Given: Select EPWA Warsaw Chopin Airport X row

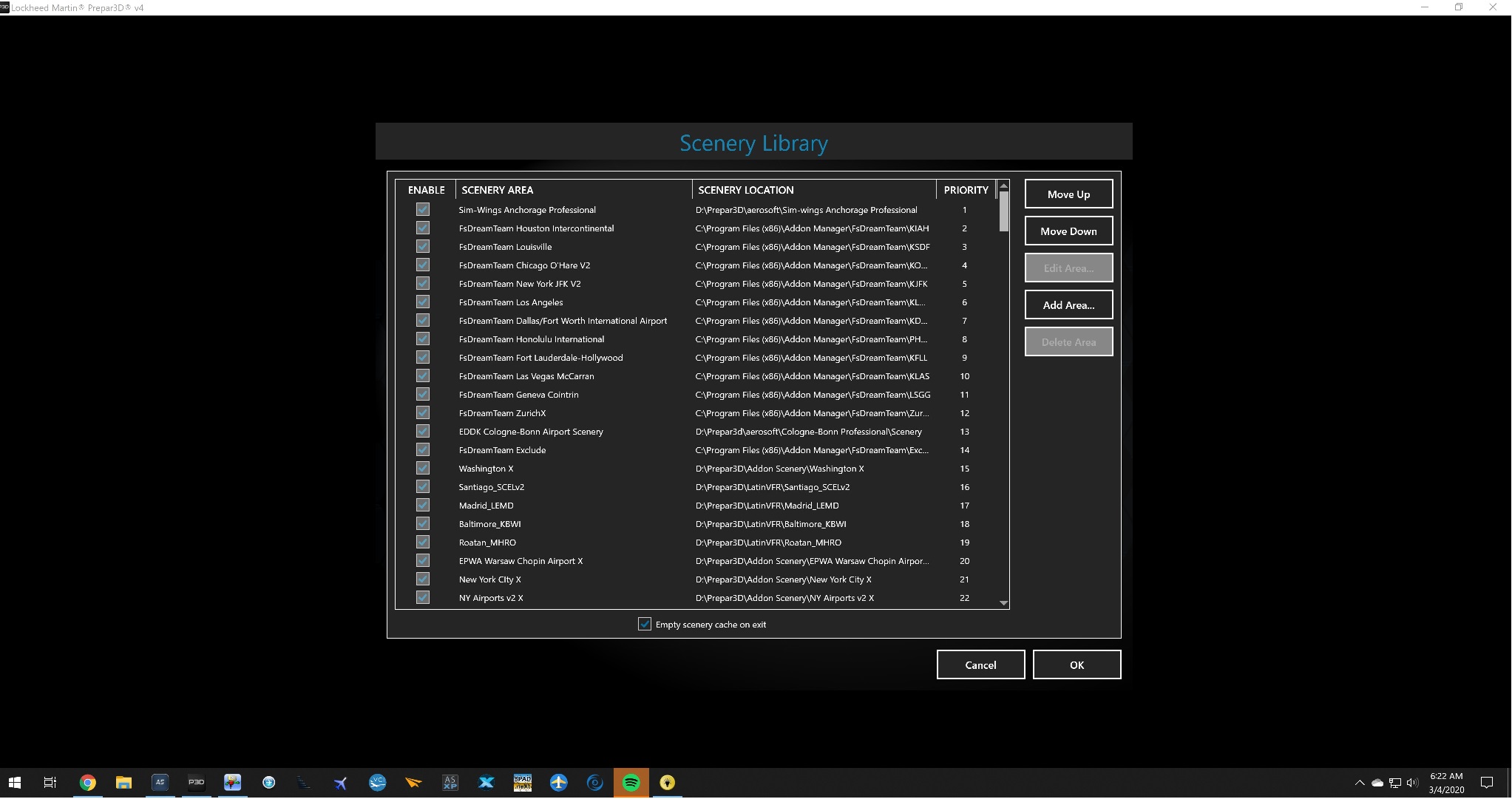Looking at the screenshot, I should point(696,561).
